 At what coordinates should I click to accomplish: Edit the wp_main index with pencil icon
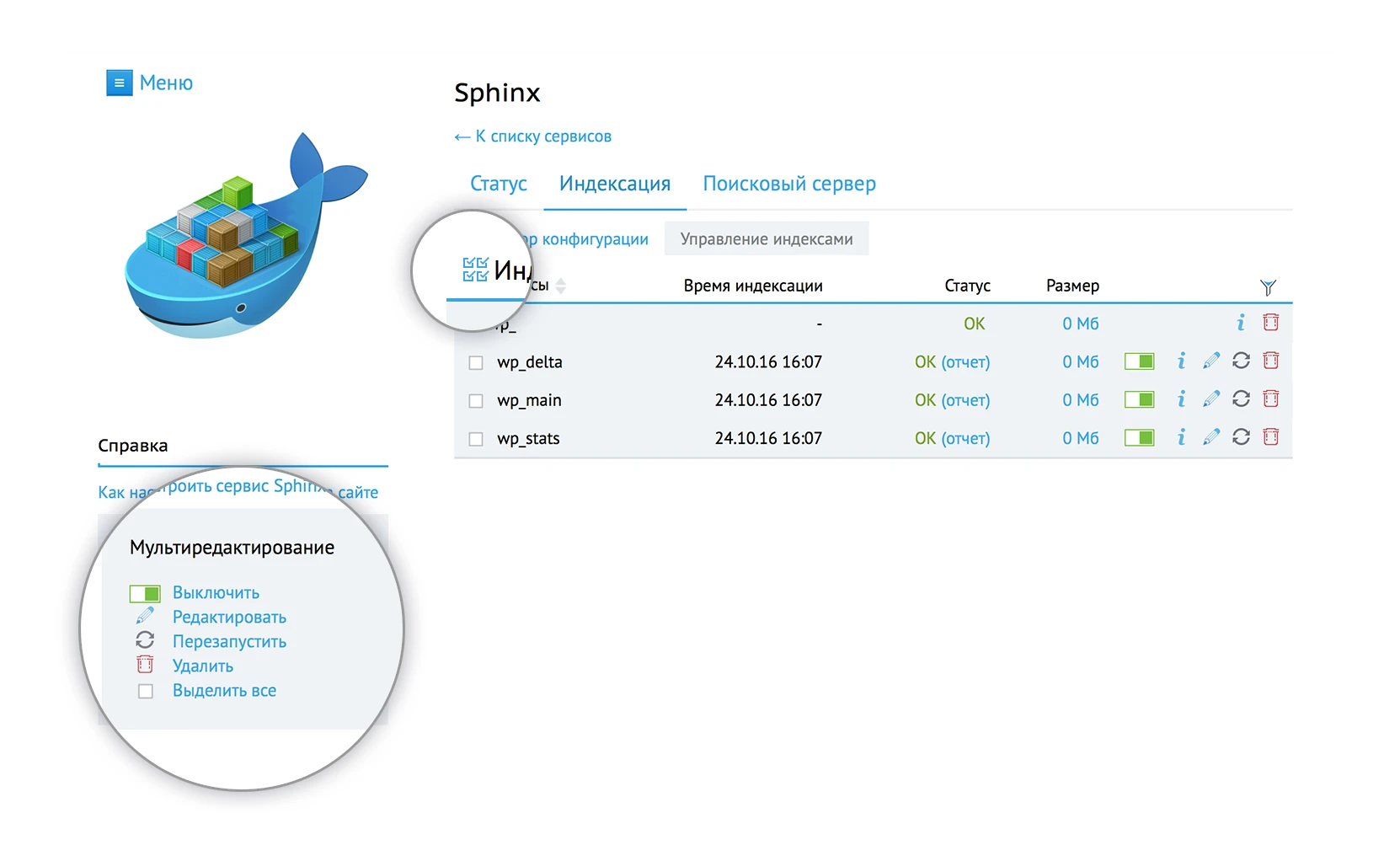(x=1211, y=399)
